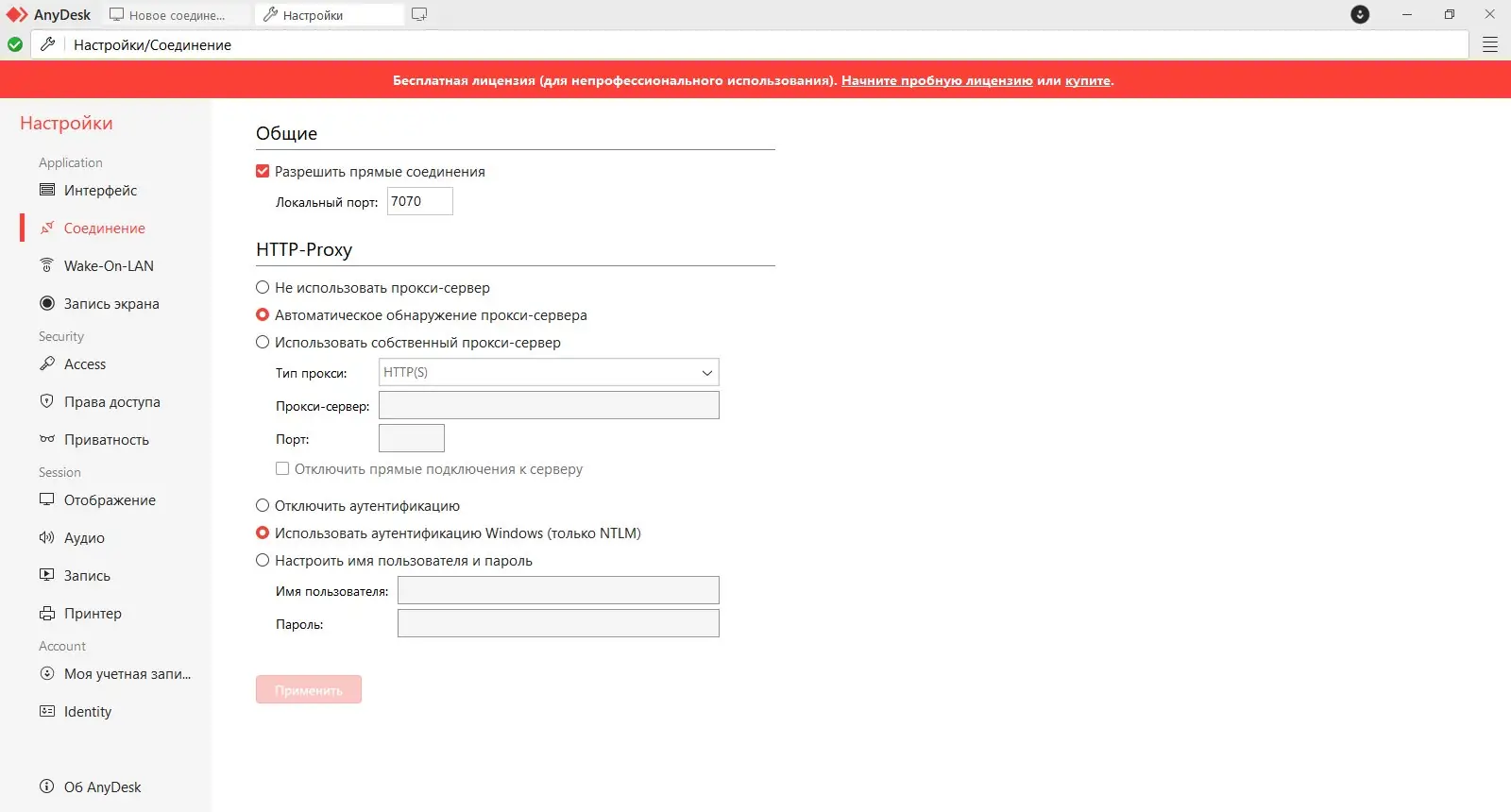The height and width of the screenshot is (812, 1511).
Task: Select Не использовать прокси-сервер option
Action: click(263, 287)
